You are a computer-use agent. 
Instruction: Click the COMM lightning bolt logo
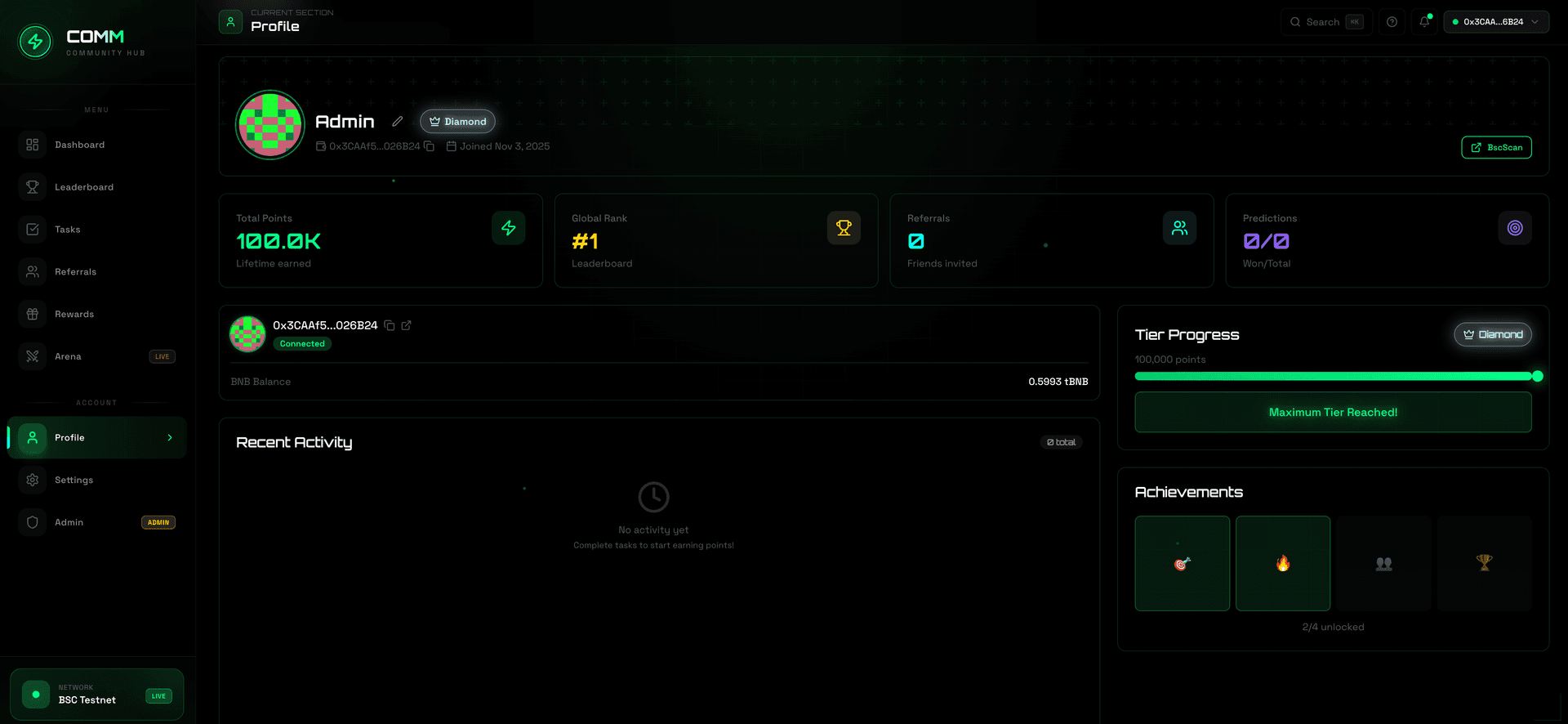(35, 42)
